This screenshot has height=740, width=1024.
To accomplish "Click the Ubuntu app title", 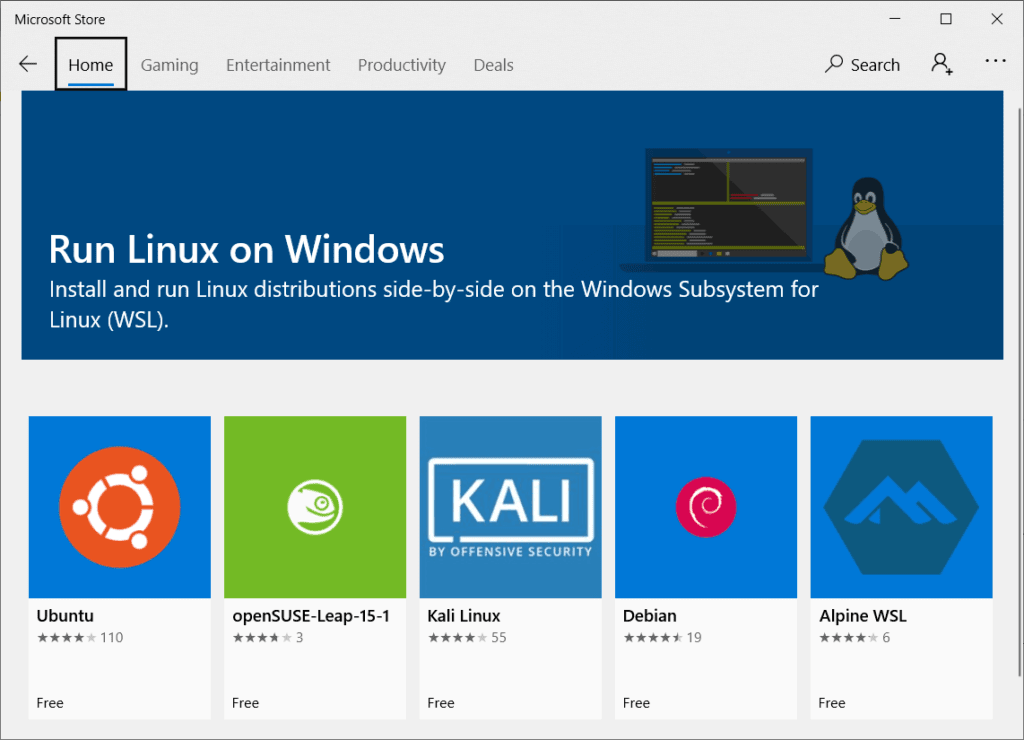I will pyautogui.click(x=65, y=616).
